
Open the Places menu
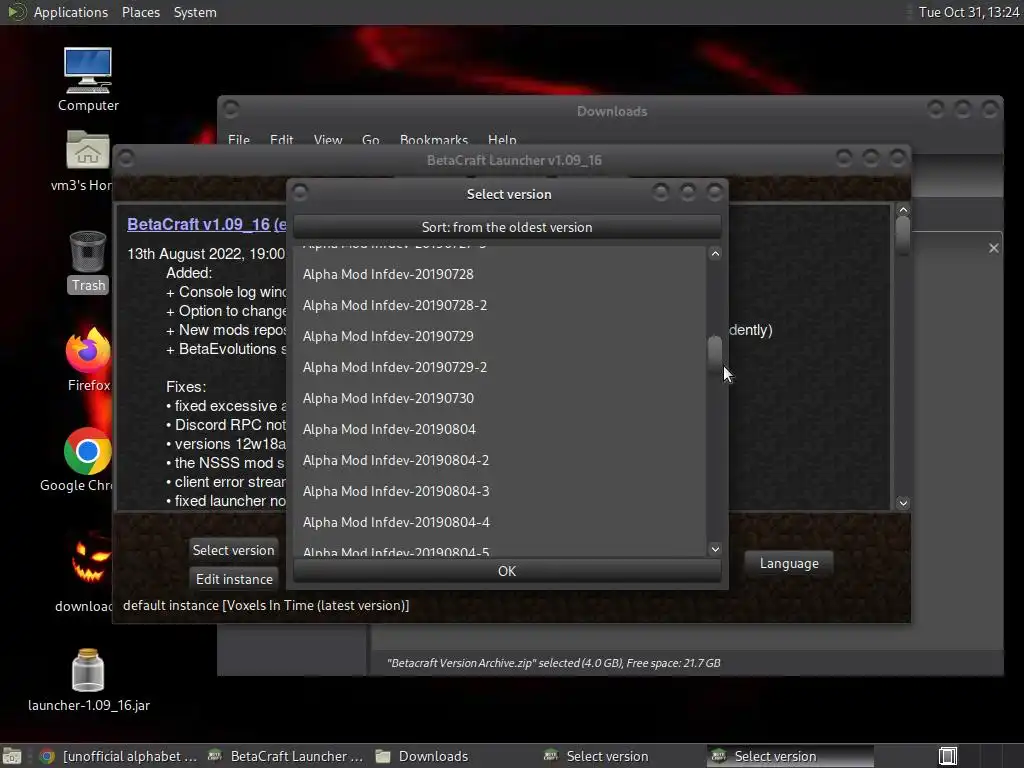tap(140, 12)
